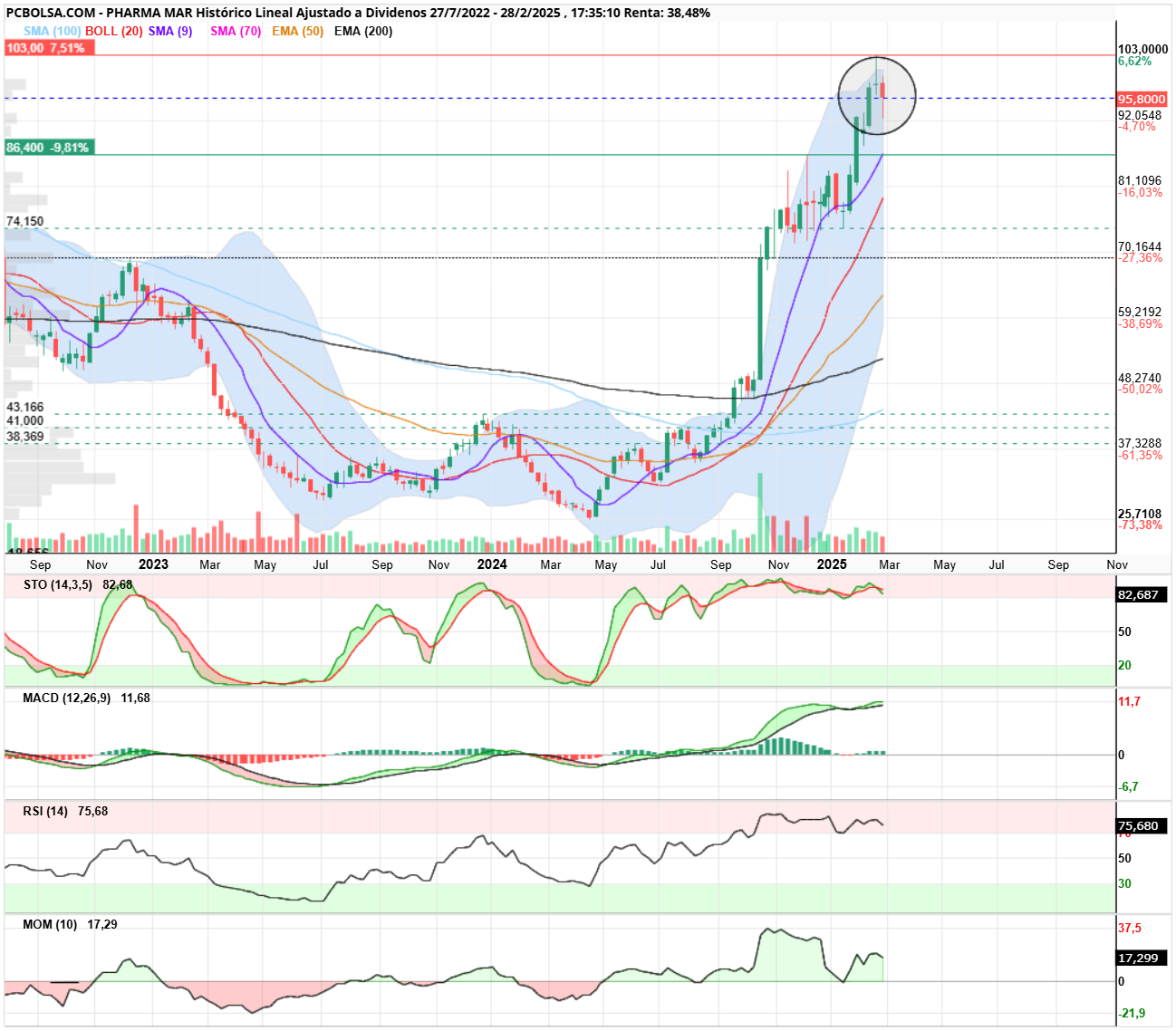
Task: Click the green -21,9 momentum scale value
Action: pos(1132,1014)
